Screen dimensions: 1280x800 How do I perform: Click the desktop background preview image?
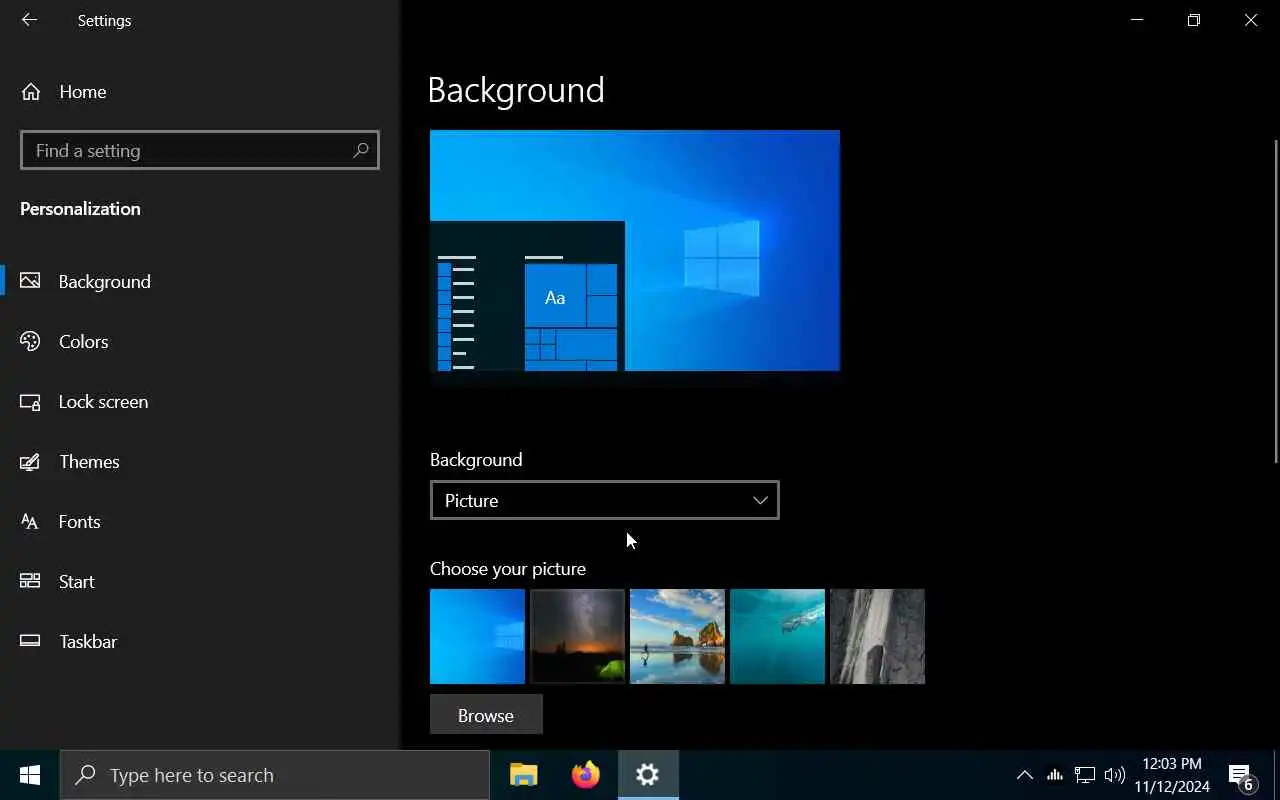635,250
